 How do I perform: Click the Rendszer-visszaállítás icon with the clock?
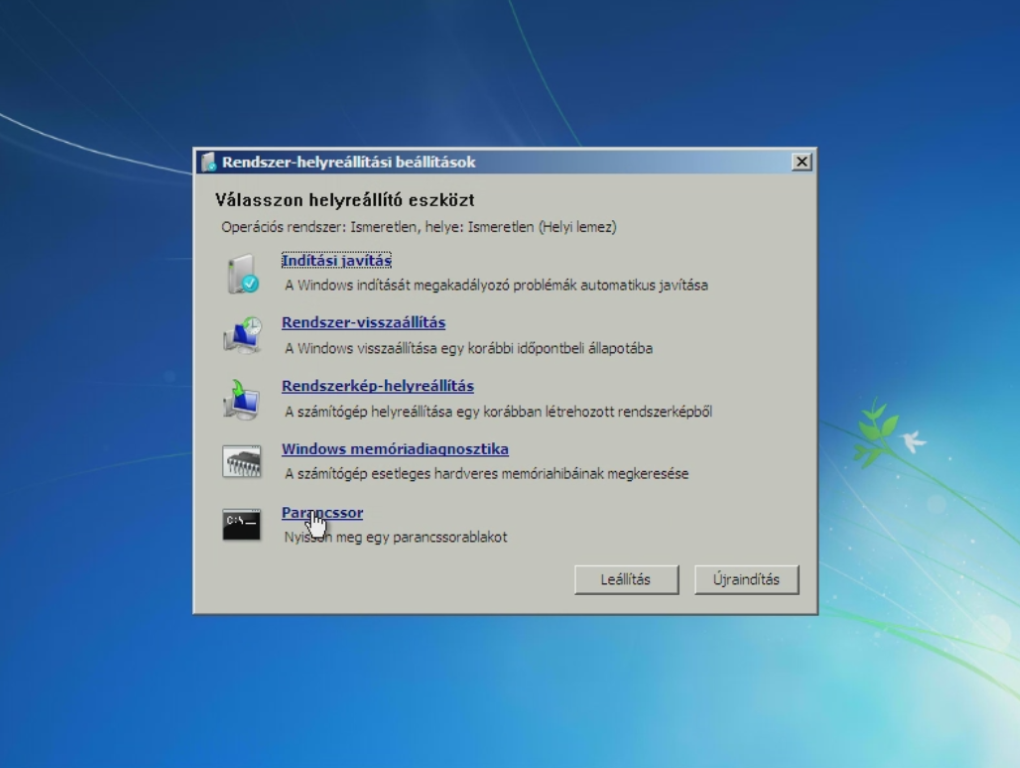tap(241, 335)
